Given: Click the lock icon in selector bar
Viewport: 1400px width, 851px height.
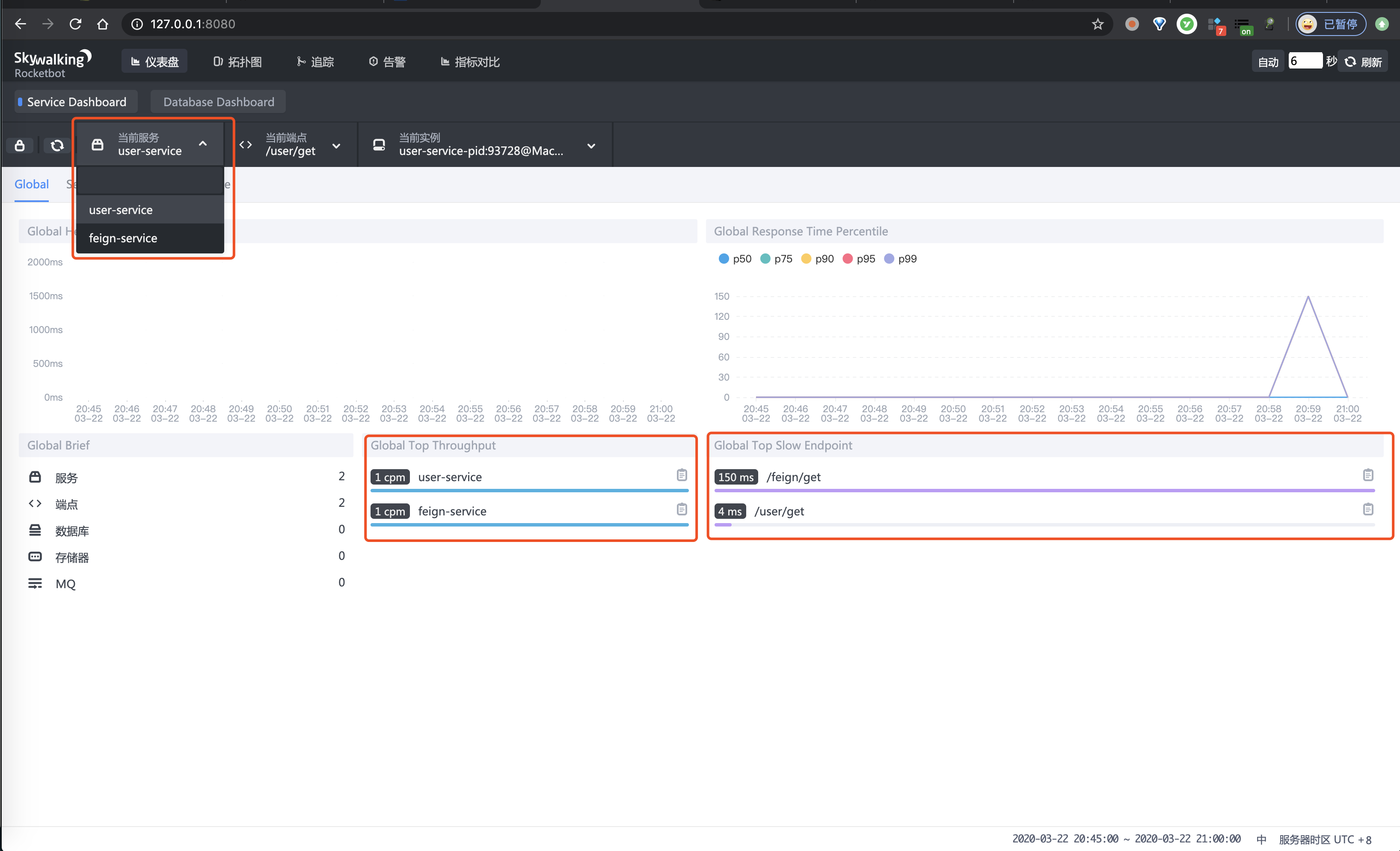Looking at the screenshot, I should (x=20, y=146).
